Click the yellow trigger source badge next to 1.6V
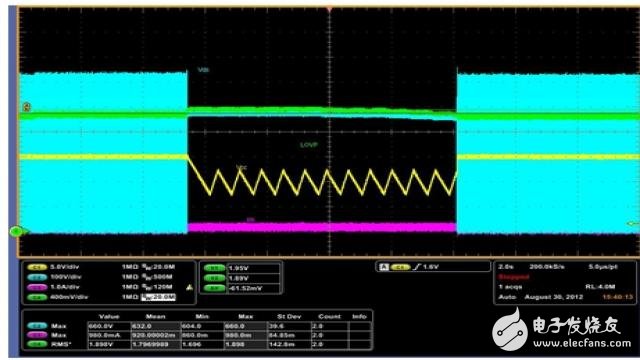This screenshot has width=640, height=360. point(400,267)
